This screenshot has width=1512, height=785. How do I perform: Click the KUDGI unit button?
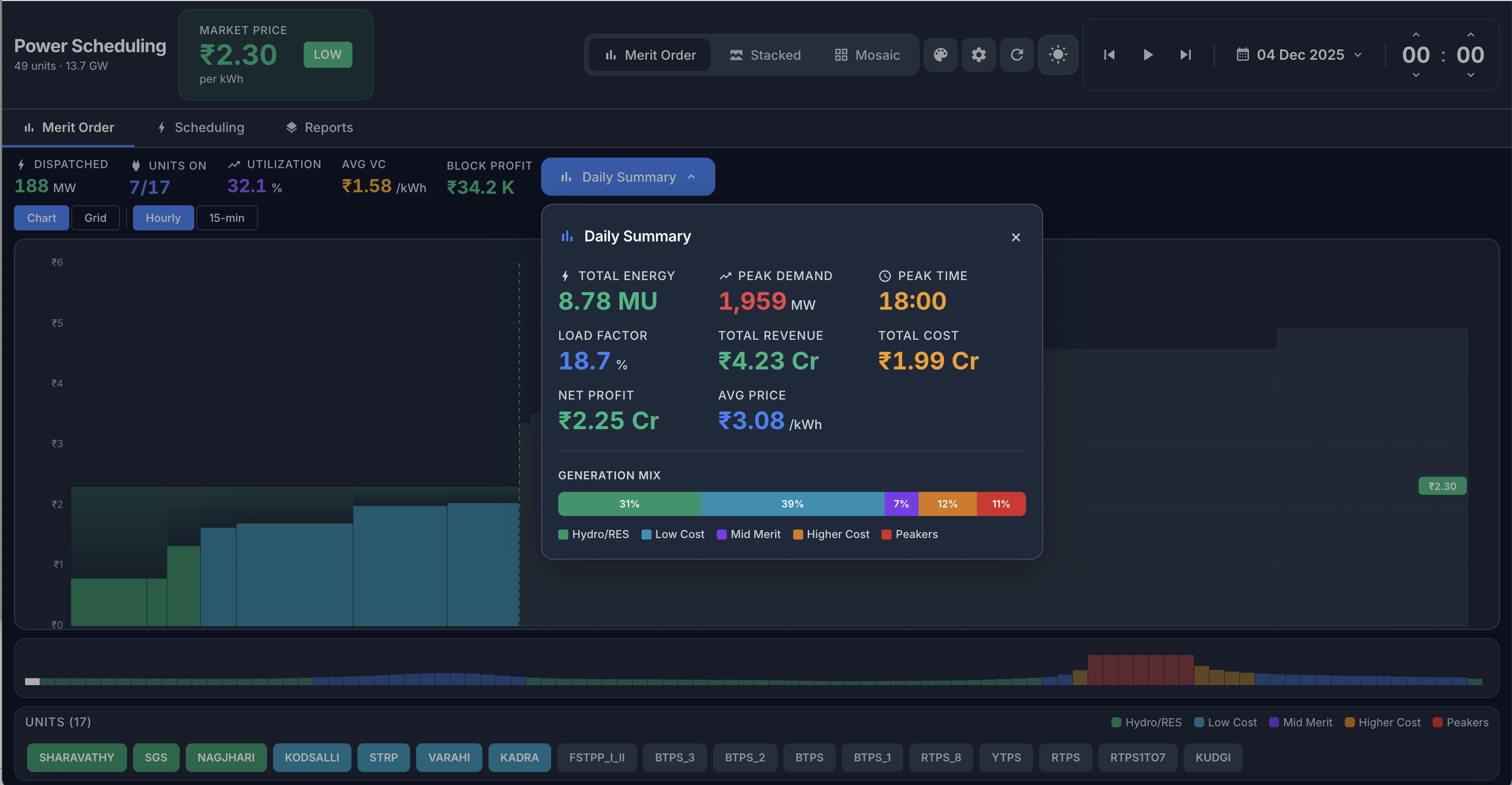(x=1213, y=757)
